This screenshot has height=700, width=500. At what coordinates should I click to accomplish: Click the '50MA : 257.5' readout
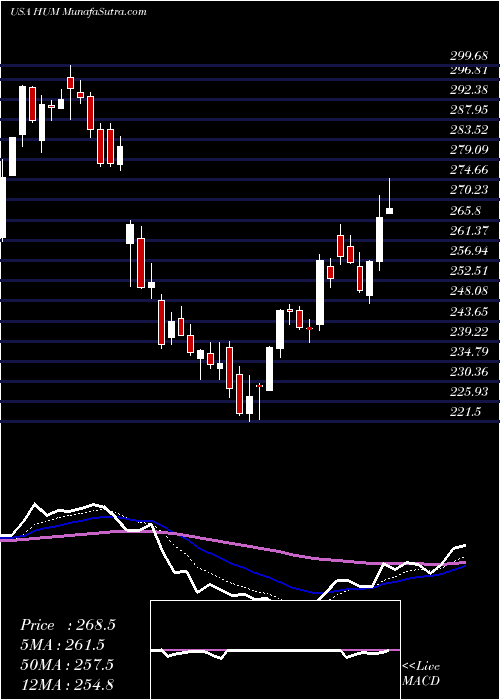pos(67,665)
